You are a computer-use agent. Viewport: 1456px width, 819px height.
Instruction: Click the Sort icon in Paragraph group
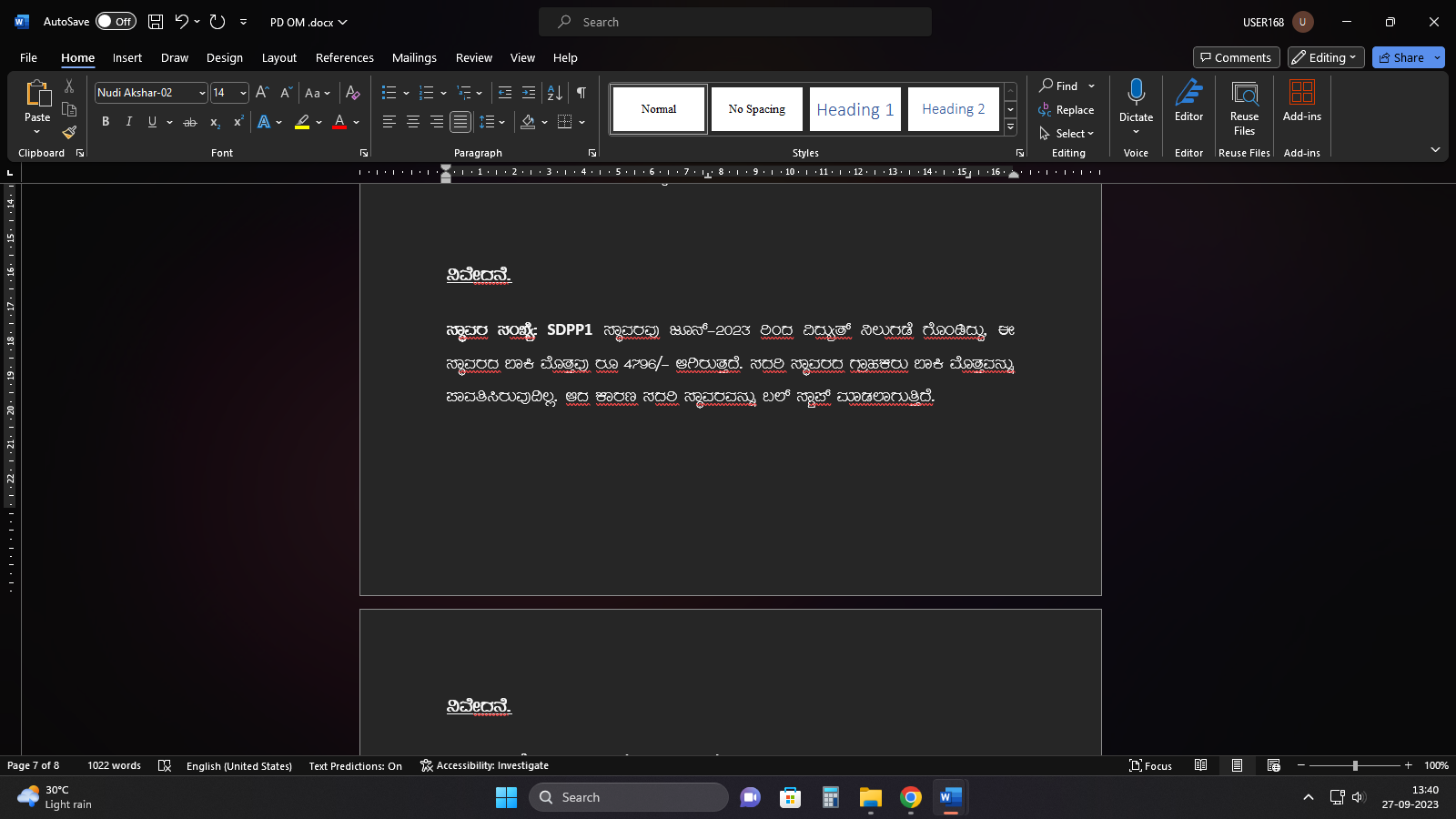click(554, 93)
